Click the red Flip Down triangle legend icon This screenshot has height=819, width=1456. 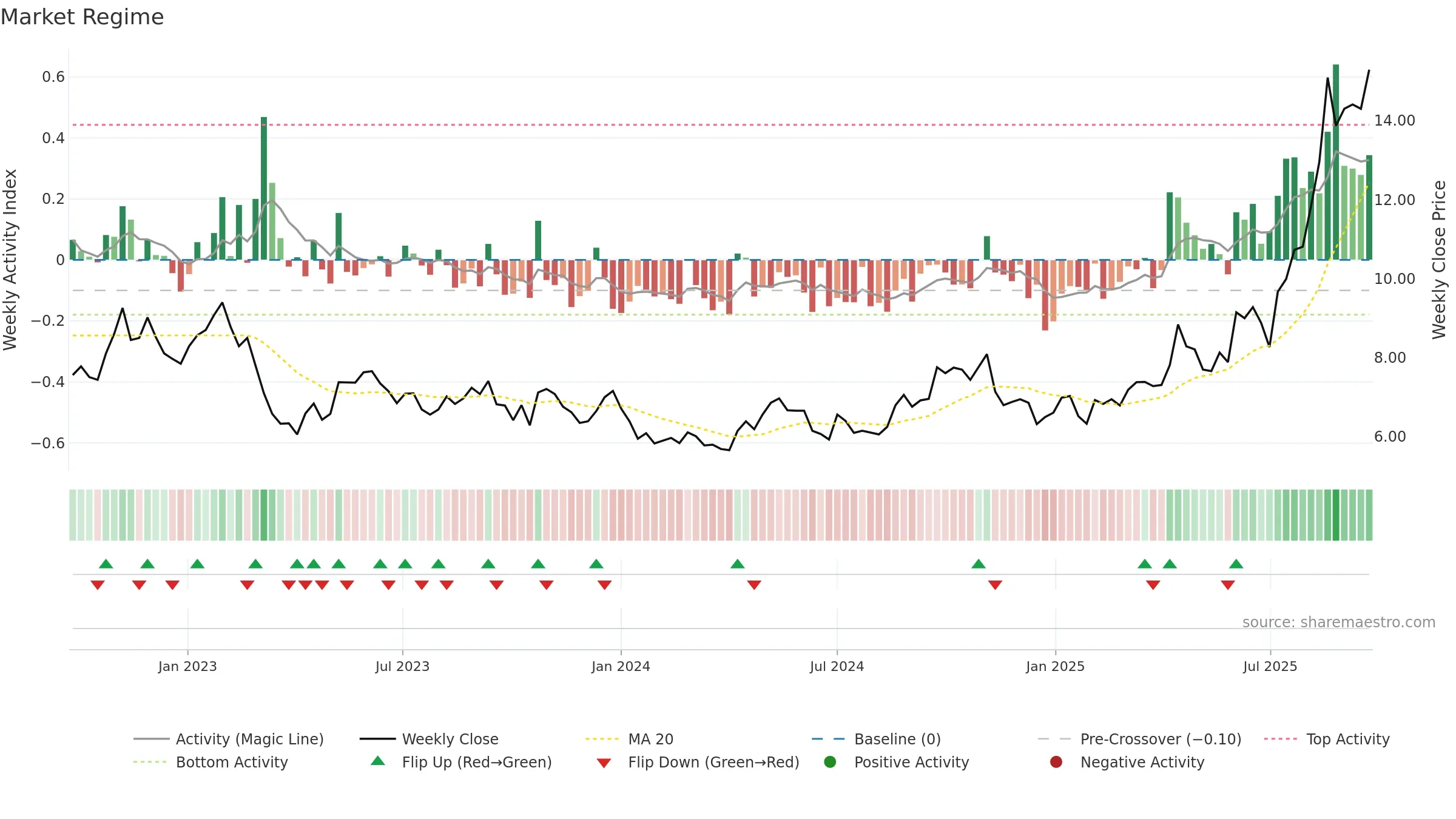604,763
